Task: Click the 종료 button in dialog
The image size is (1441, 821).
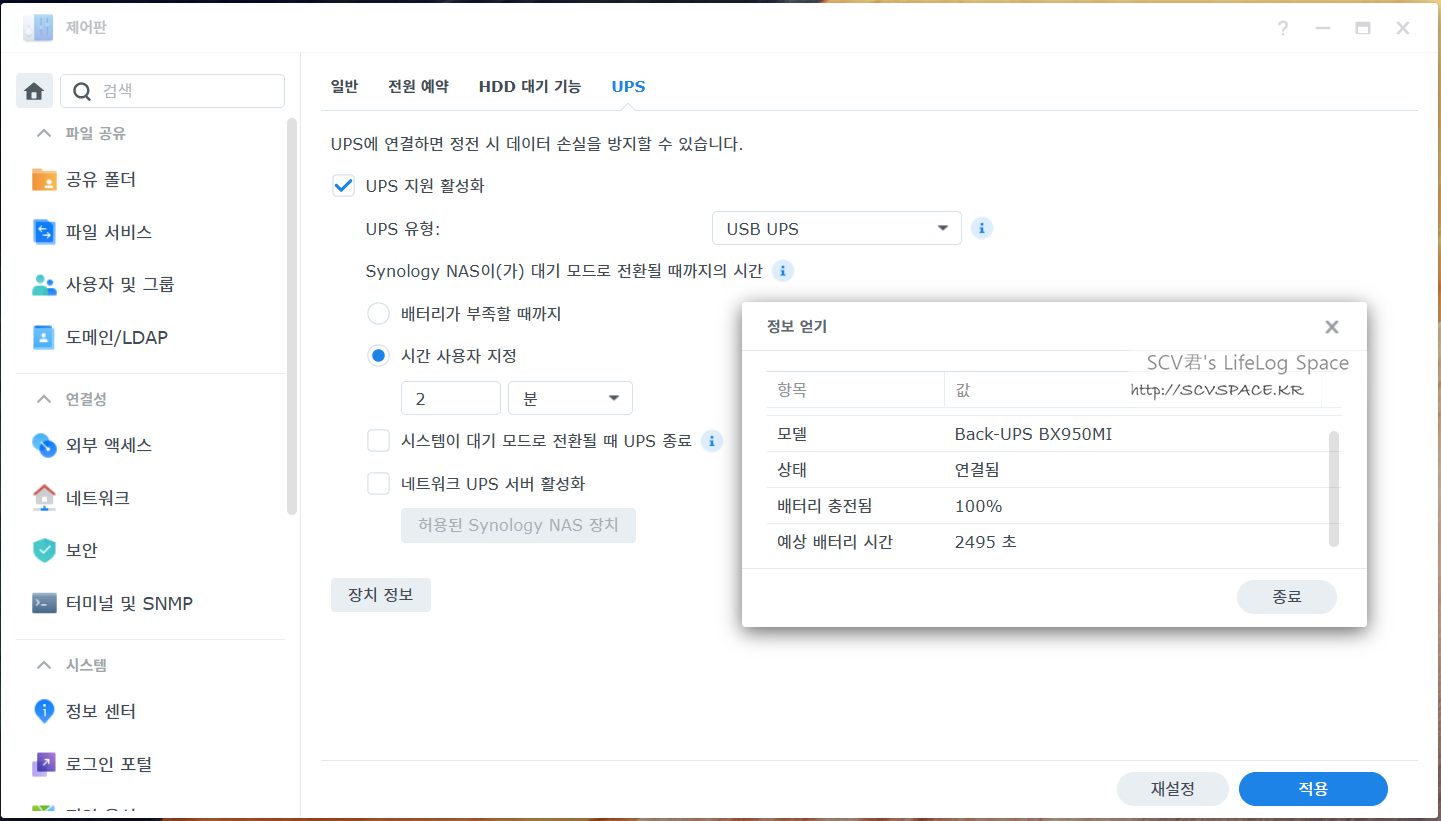Action: coord(1287,597)
